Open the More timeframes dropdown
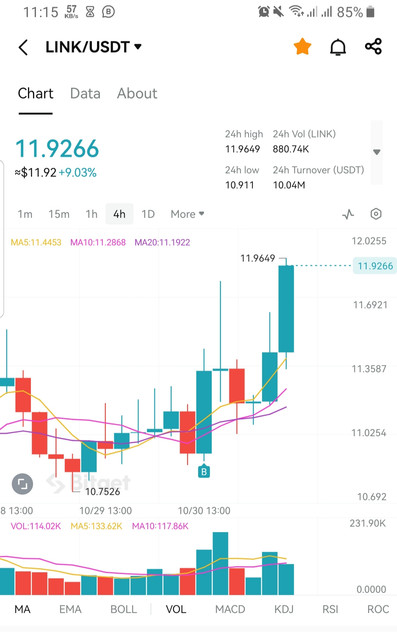Image resolution: width=397 pixels, height=640 pixels. pyautogui.click(x=187, y=214)
